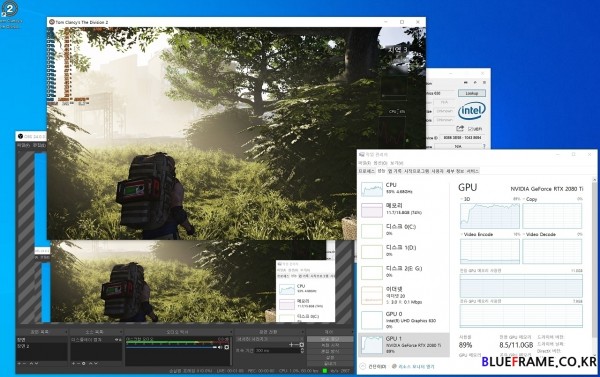Click the studio mode button in OBS controls
This screenshot has width=600, height=377.
330,351
